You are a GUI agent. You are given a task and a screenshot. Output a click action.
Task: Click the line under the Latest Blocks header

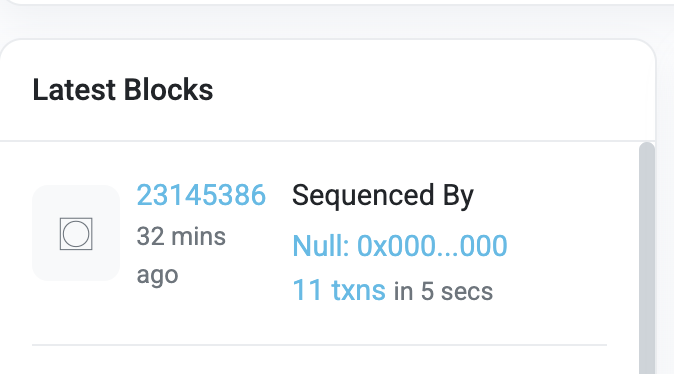point(328,141)
